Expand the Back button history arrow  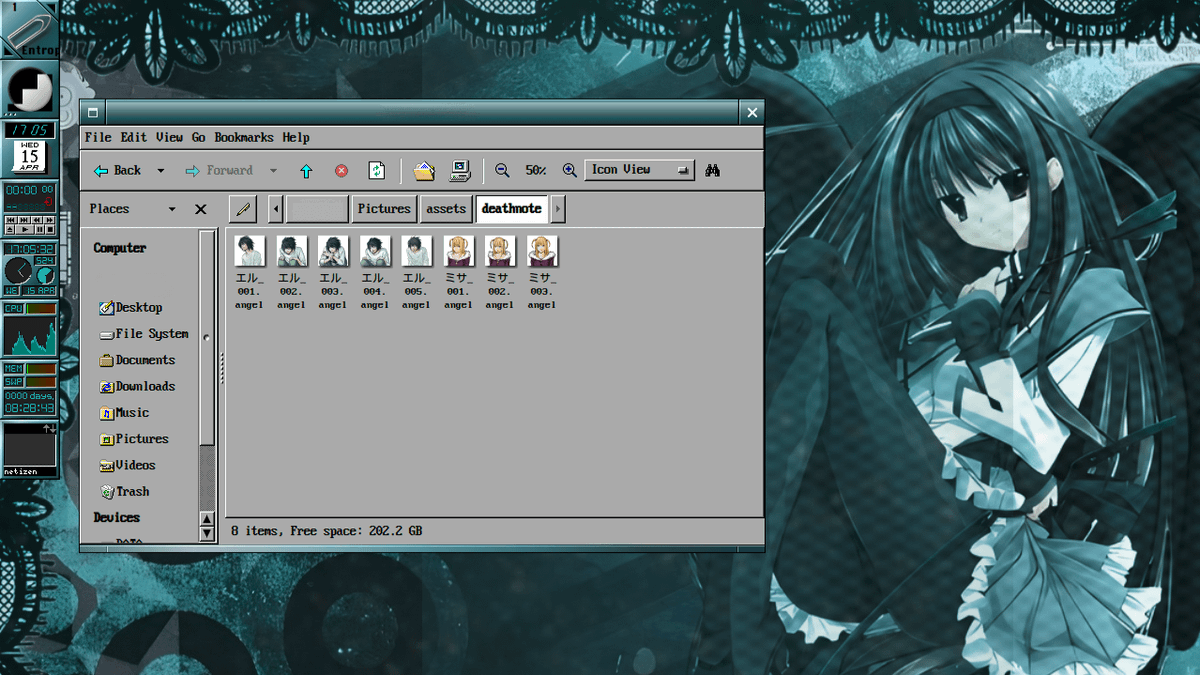(158, 170)
